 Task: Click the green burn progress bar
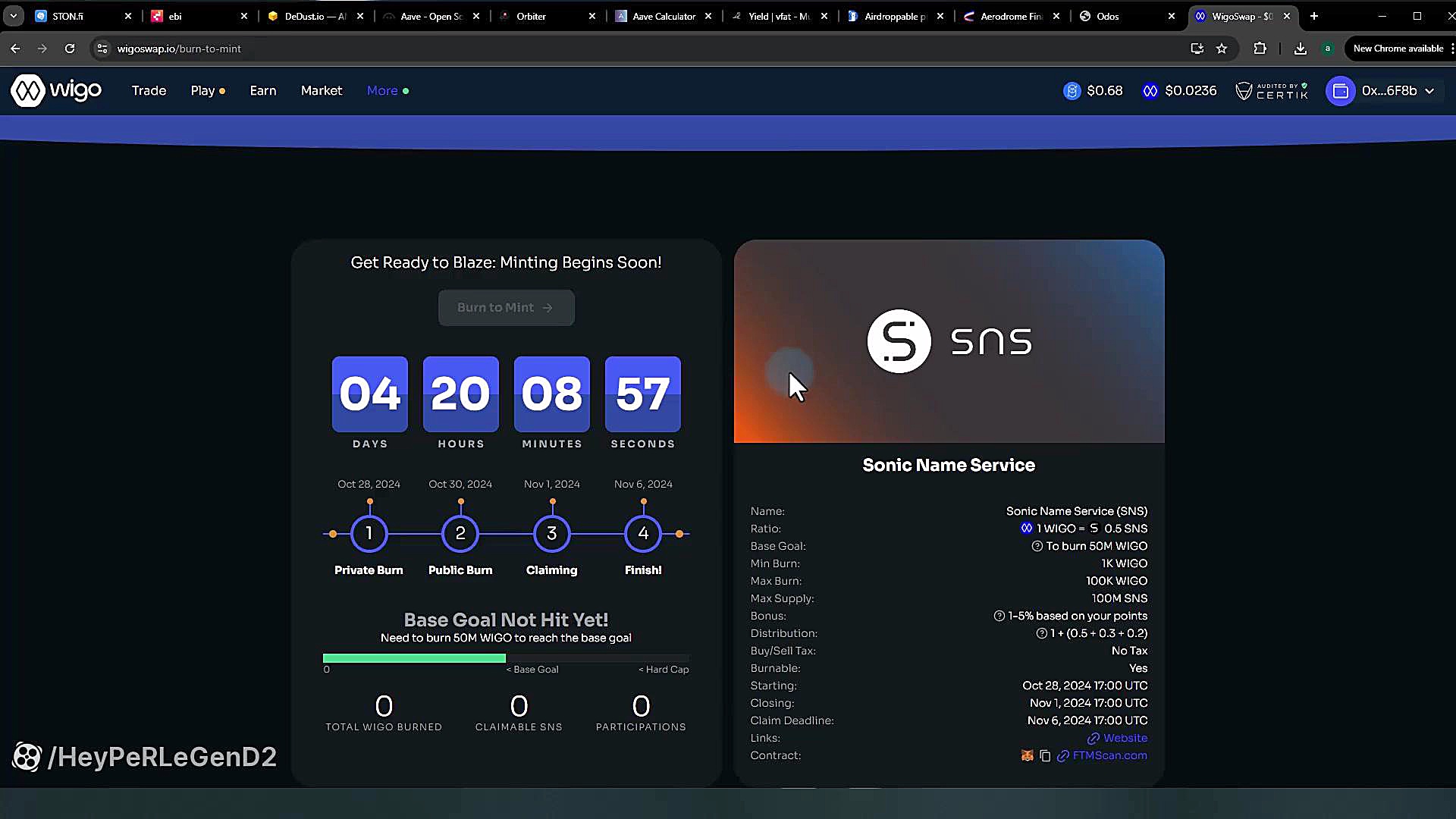pyautogui.click(x=414, y=658)
